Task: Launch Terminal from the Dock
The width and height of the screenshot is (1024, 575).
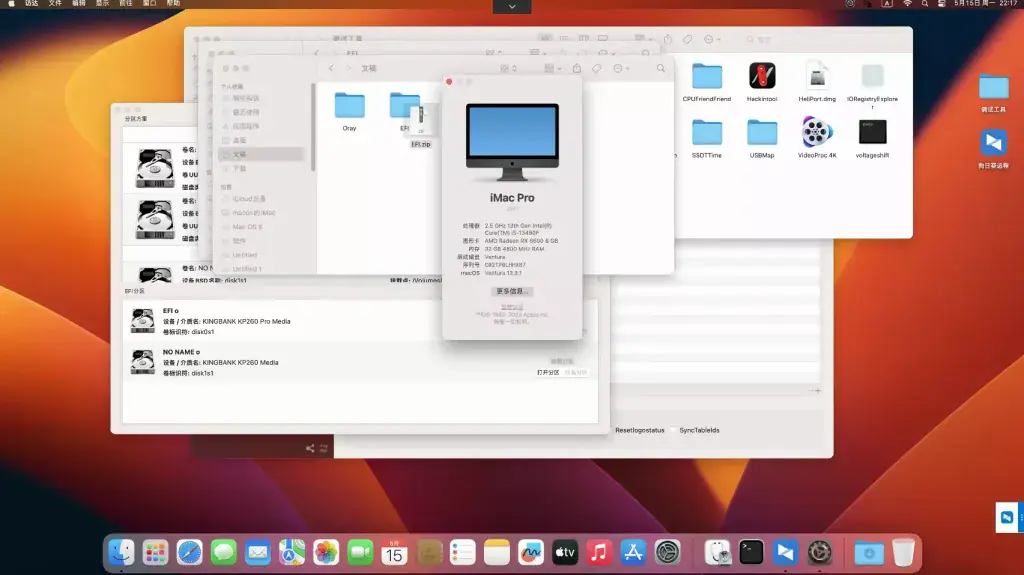Action: [x=751, y=553]
